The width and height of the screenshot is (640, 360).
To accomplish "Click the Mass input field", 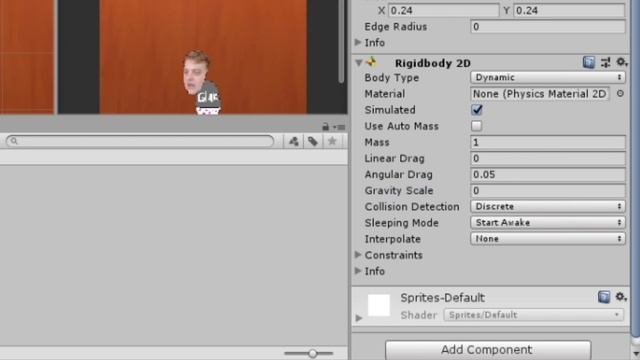I will [548, 142].
